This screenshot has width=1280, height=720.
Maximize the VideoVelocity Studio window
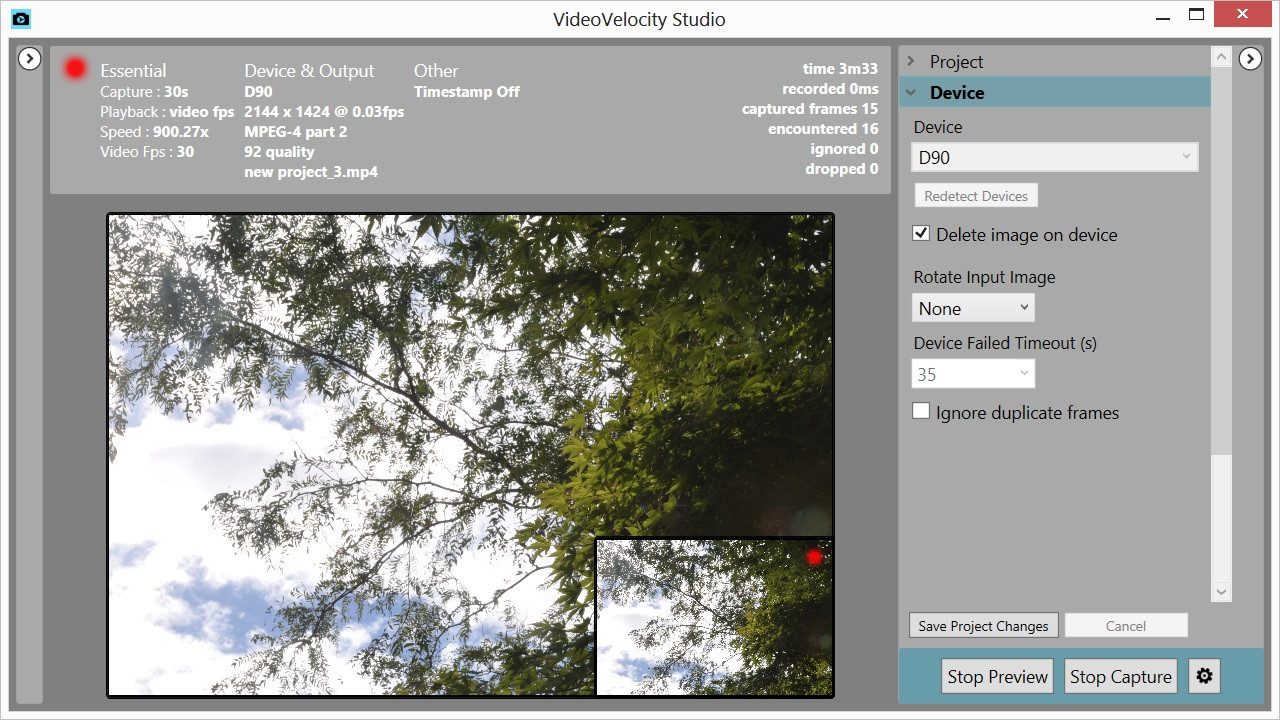pyautogui.click(x=1196, y=15)
